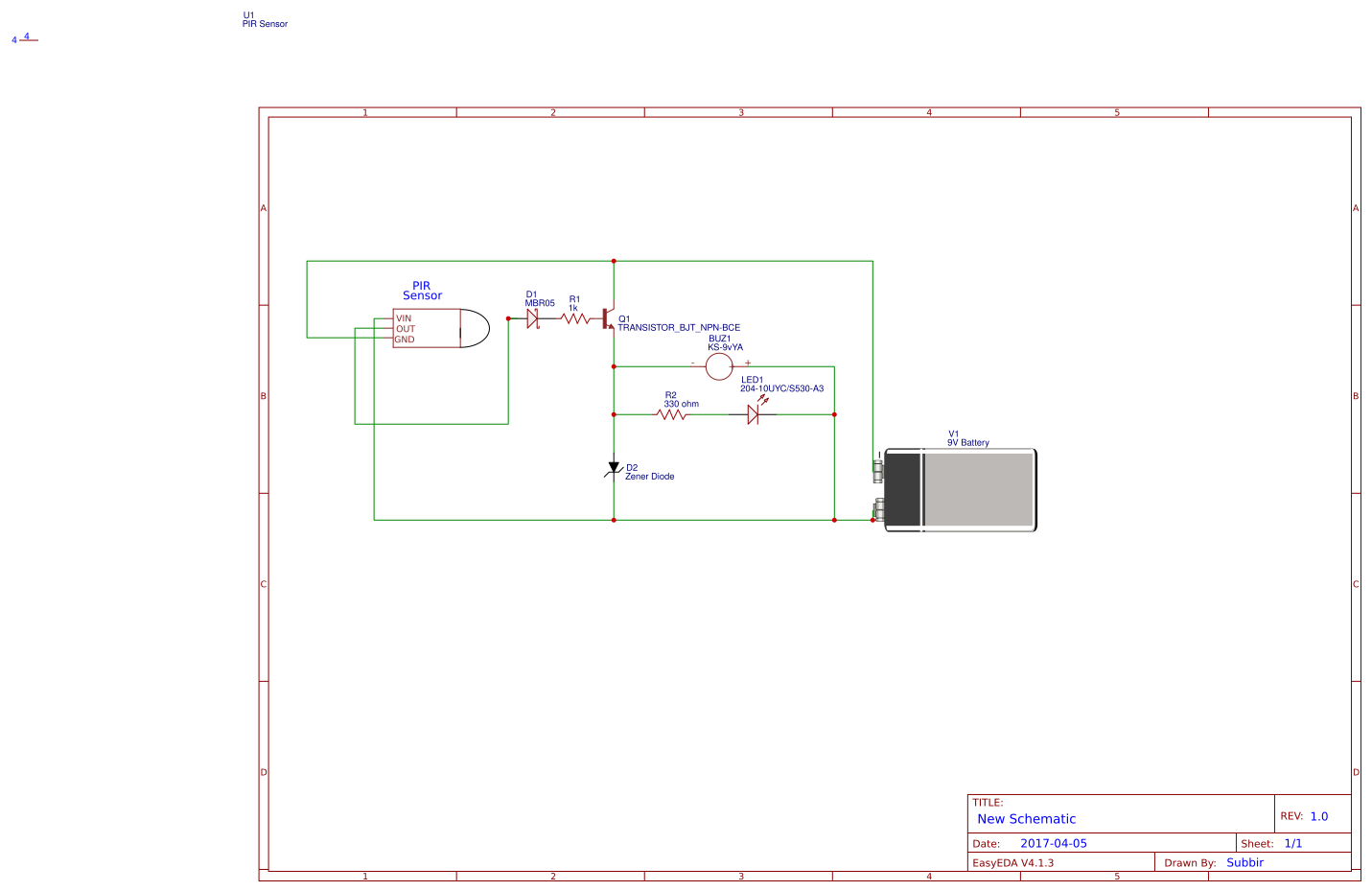
Task: Select the BUZ1 KS-9vYA buzzer symbol
Action: click(719, 366)
